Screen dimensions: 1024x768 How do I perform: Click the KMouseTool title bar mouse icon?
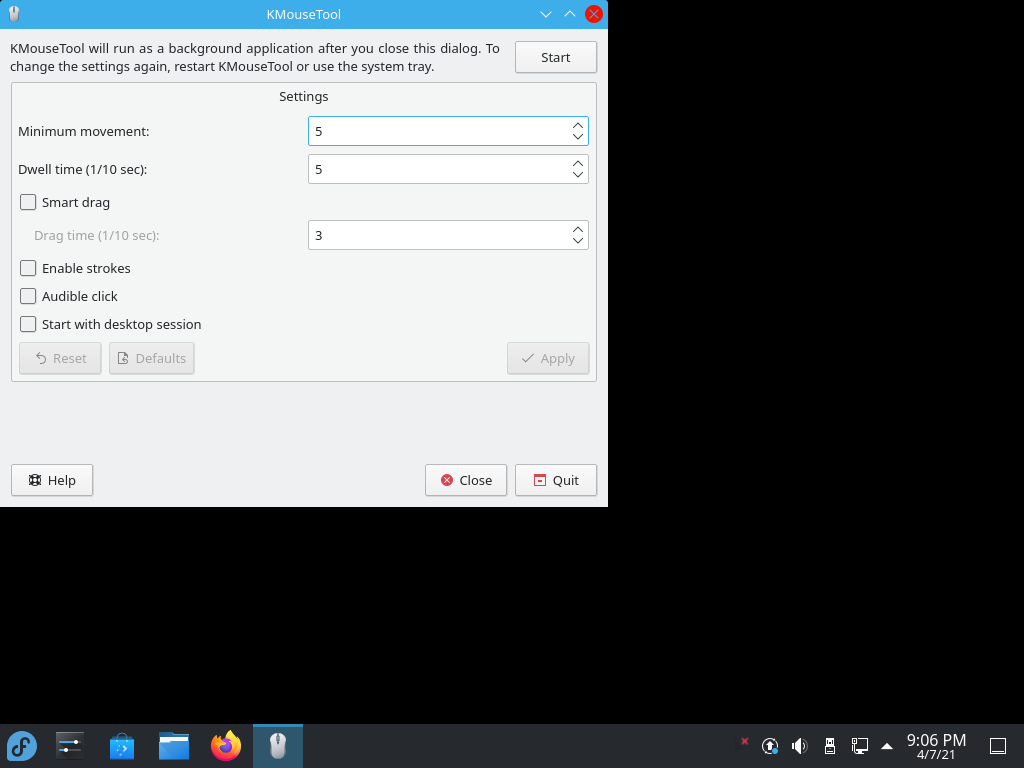click(14, 14)
